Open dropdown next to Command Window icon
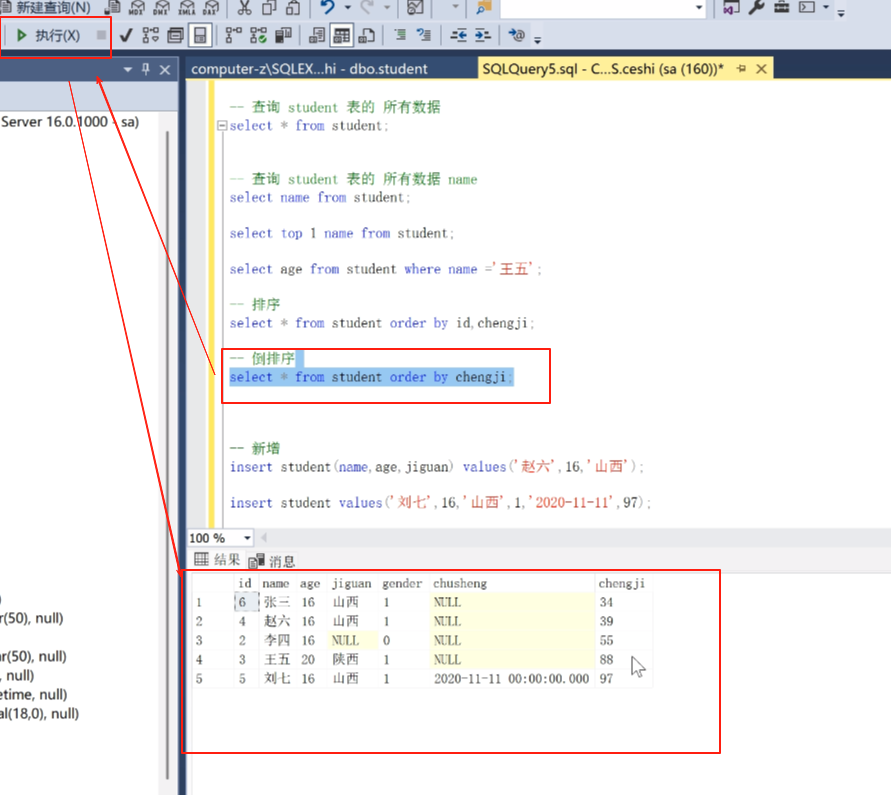The image size is (891, 795). [826, 7]
